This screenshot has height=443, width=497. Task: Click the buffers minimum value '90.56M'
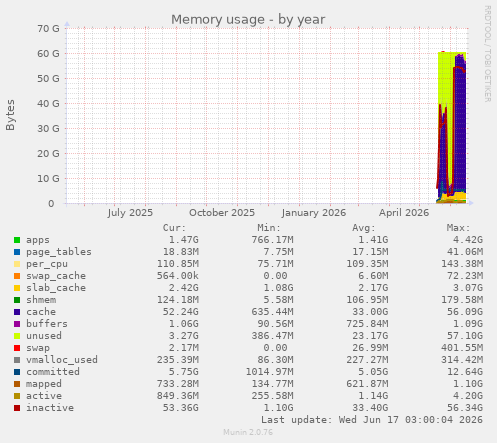276,324
